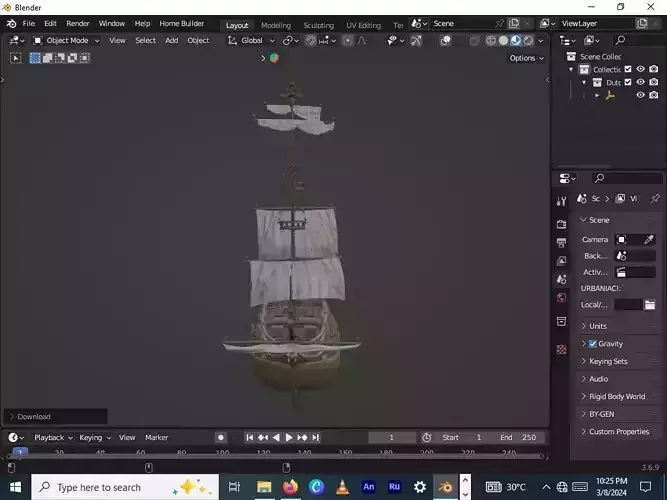The height and width of the screenshot is (500, 667).
Task: Click the eyedropper next to Camera field
Action: tap(648, 240)
